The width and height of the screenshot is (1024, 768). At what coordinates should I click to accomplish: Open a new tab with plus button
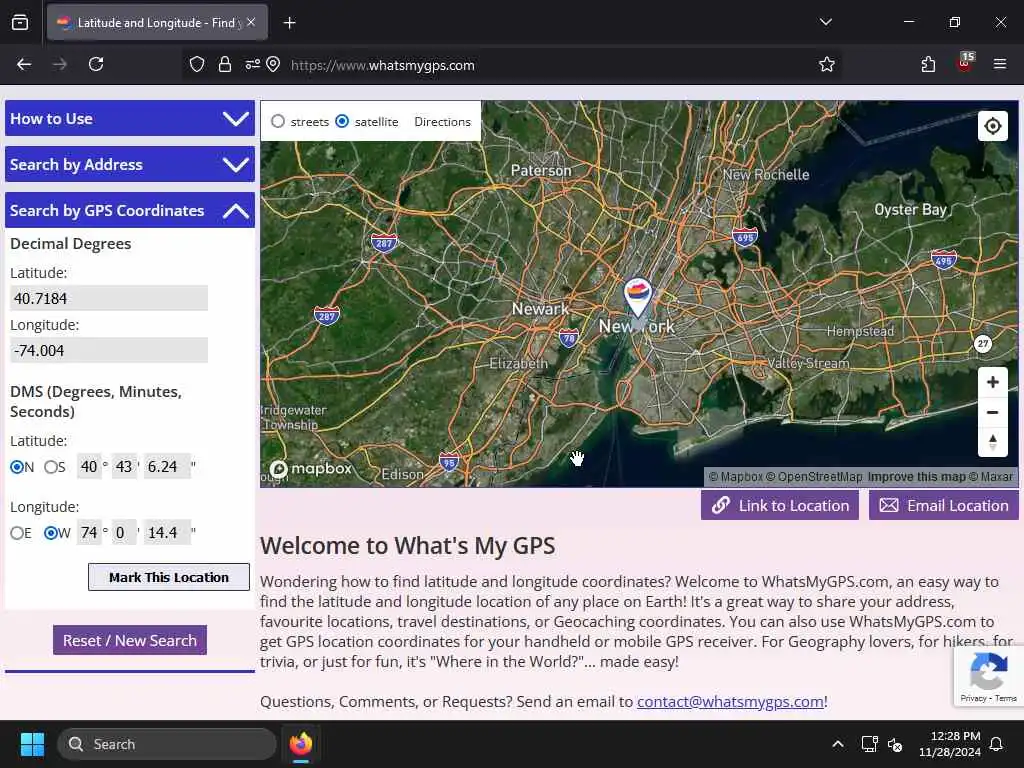pyautogui.click(x=289, y=23)
